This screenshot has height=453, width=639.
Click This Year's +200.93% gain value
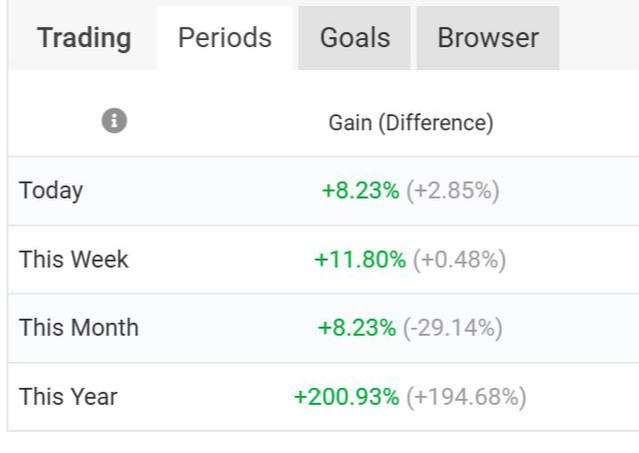point(346,397)
